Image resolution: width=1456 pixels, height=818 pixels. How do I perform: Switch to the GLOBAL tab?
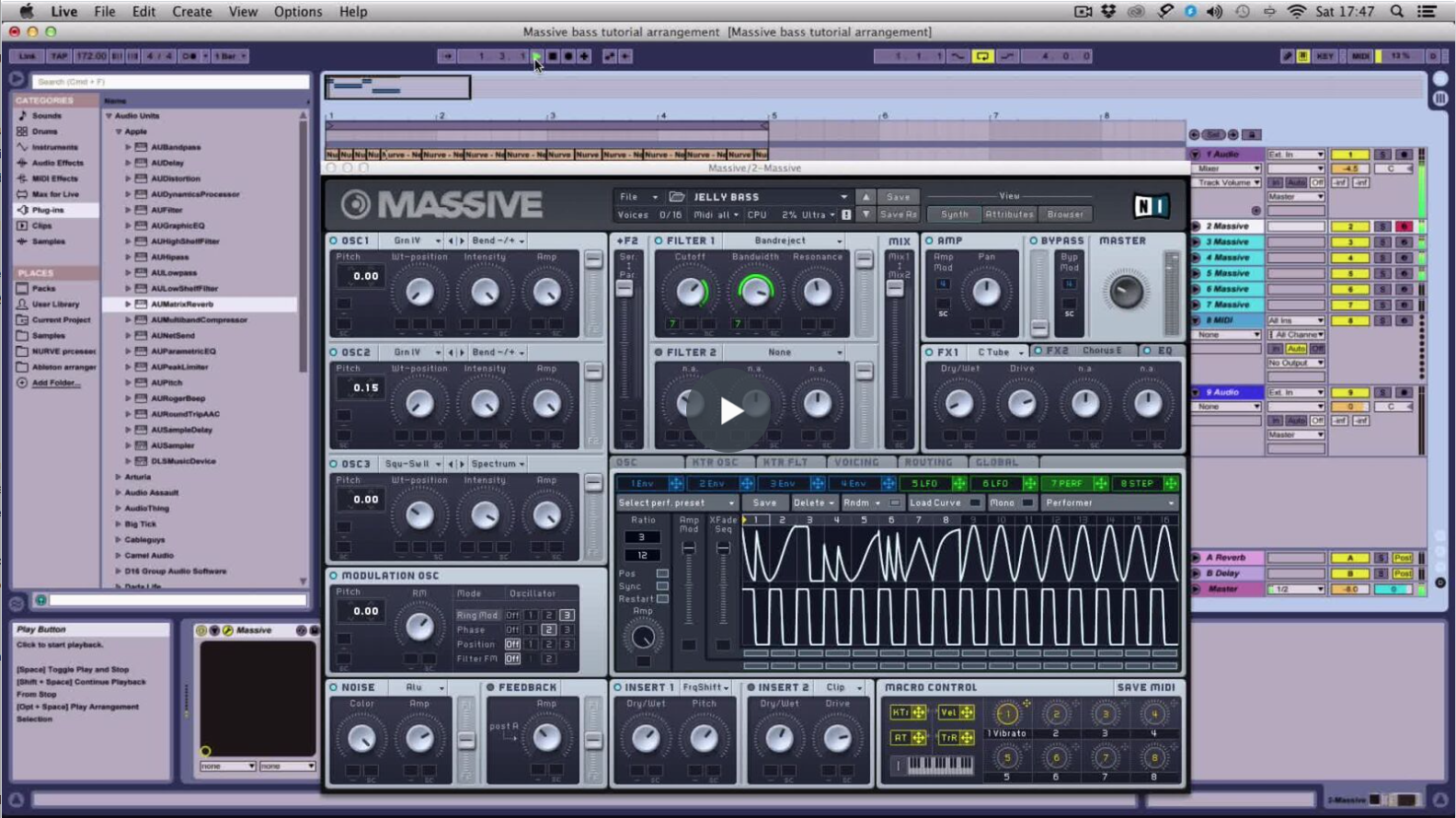[x=997, y=462]
